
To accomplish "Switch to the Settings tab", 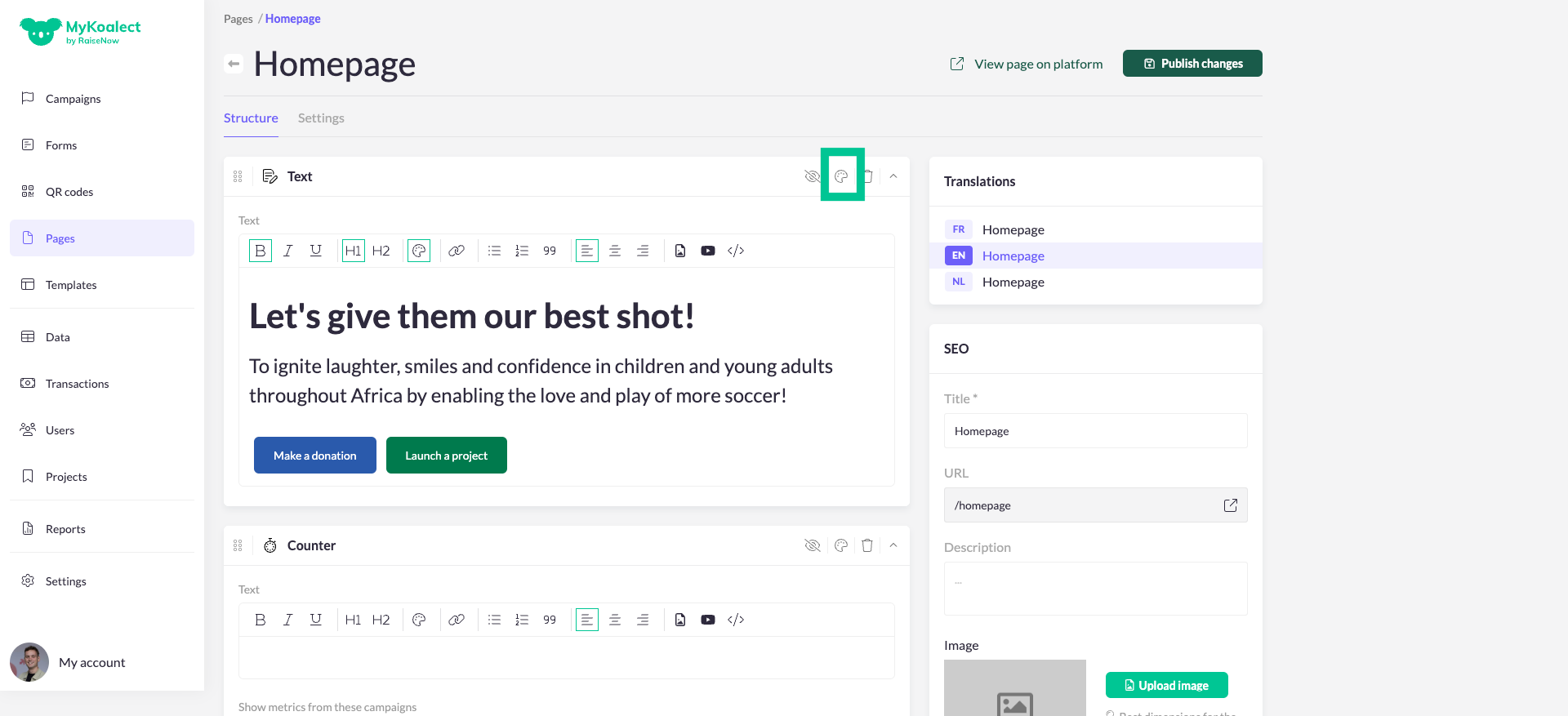I will tap(321, 118).
